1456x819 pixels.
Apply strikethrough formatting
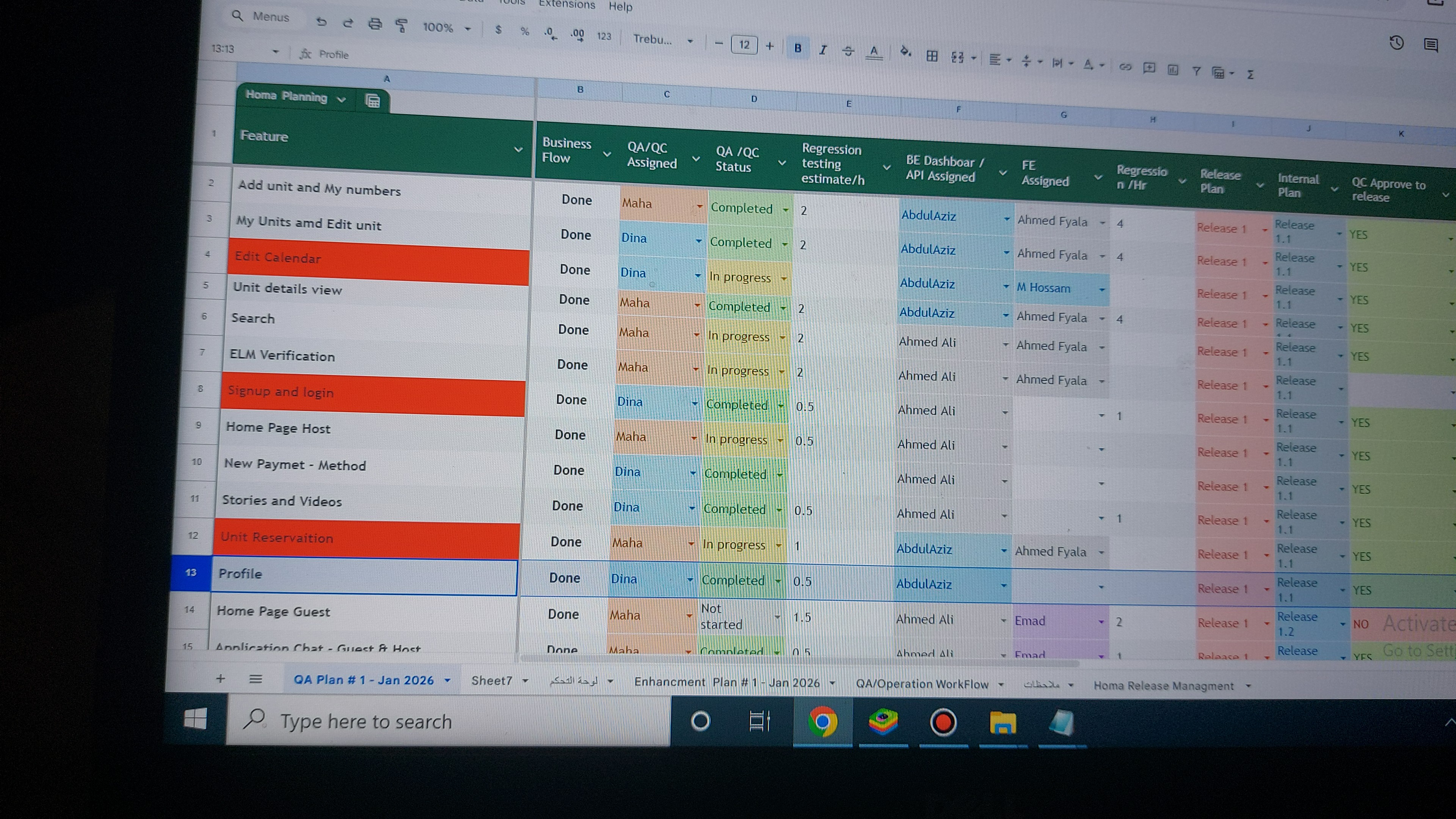pos(848,52)
